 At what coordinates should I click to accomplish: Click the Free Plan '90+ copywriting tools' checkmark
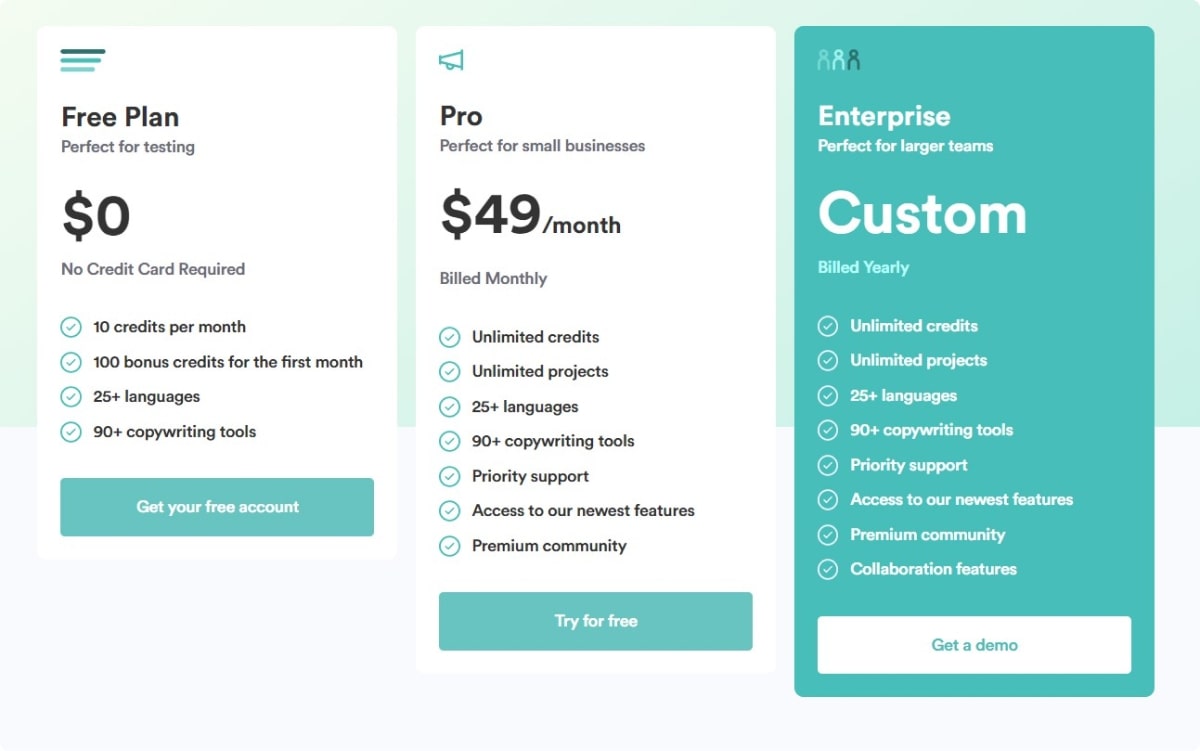pyautogui.click(x=71, y=432)
